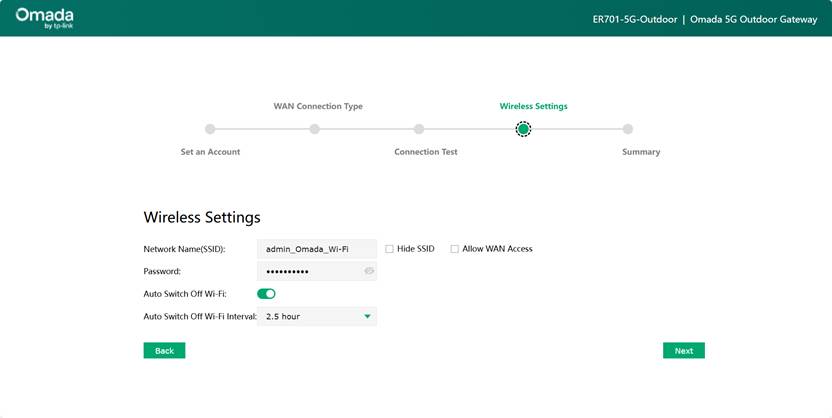
Task: Go to the previous step with Back
Action: pyautogui.click(x=164, y=351)
